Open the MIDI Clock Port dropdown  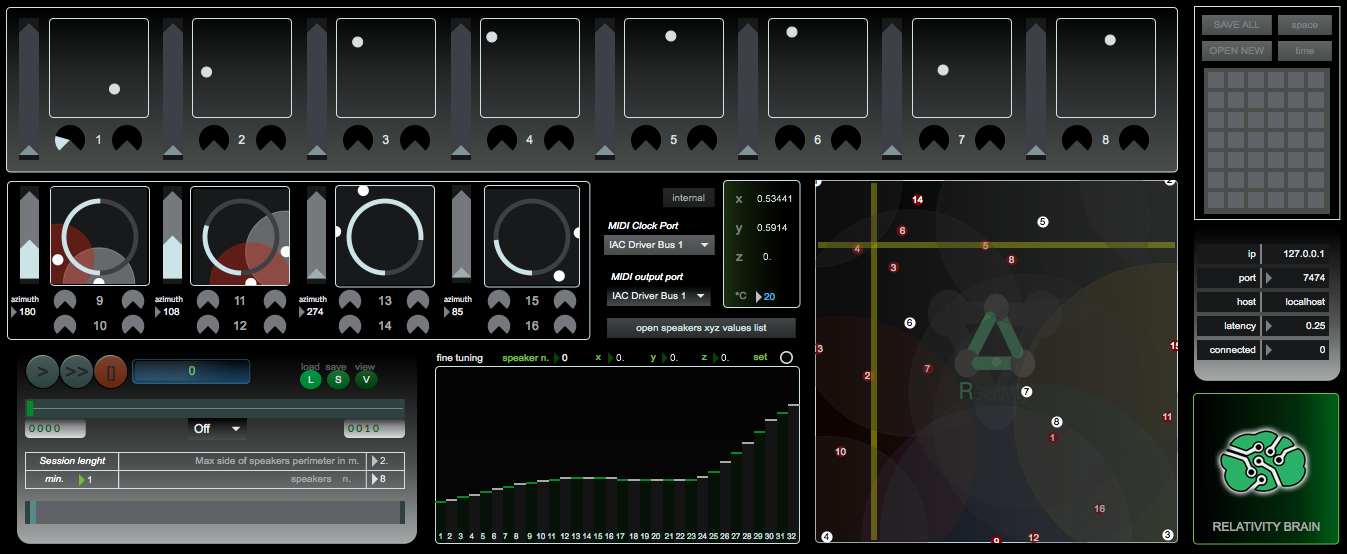click(x=659, y=245)
